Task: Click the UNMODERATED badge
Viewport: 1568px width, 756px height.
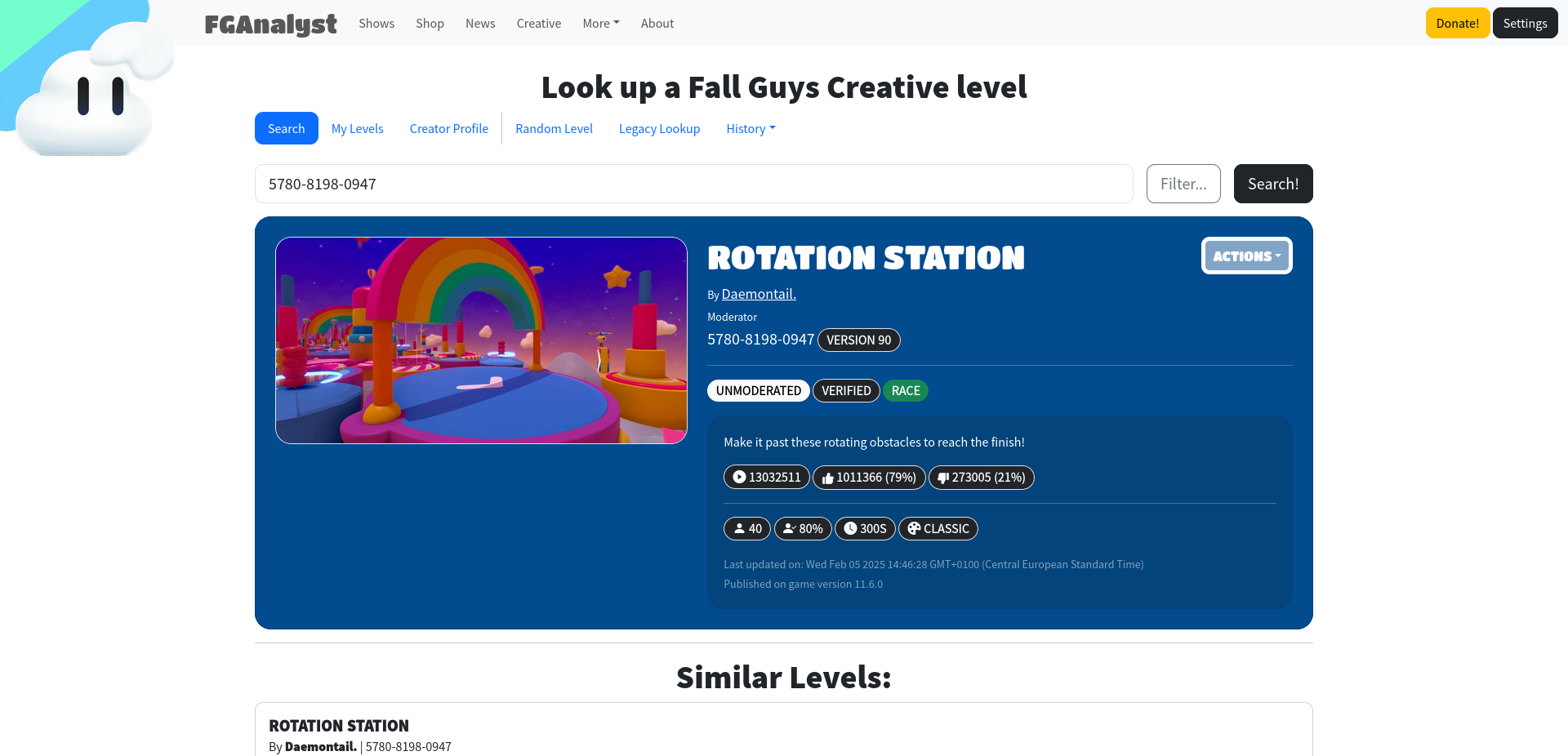Action: coord(759,390)
